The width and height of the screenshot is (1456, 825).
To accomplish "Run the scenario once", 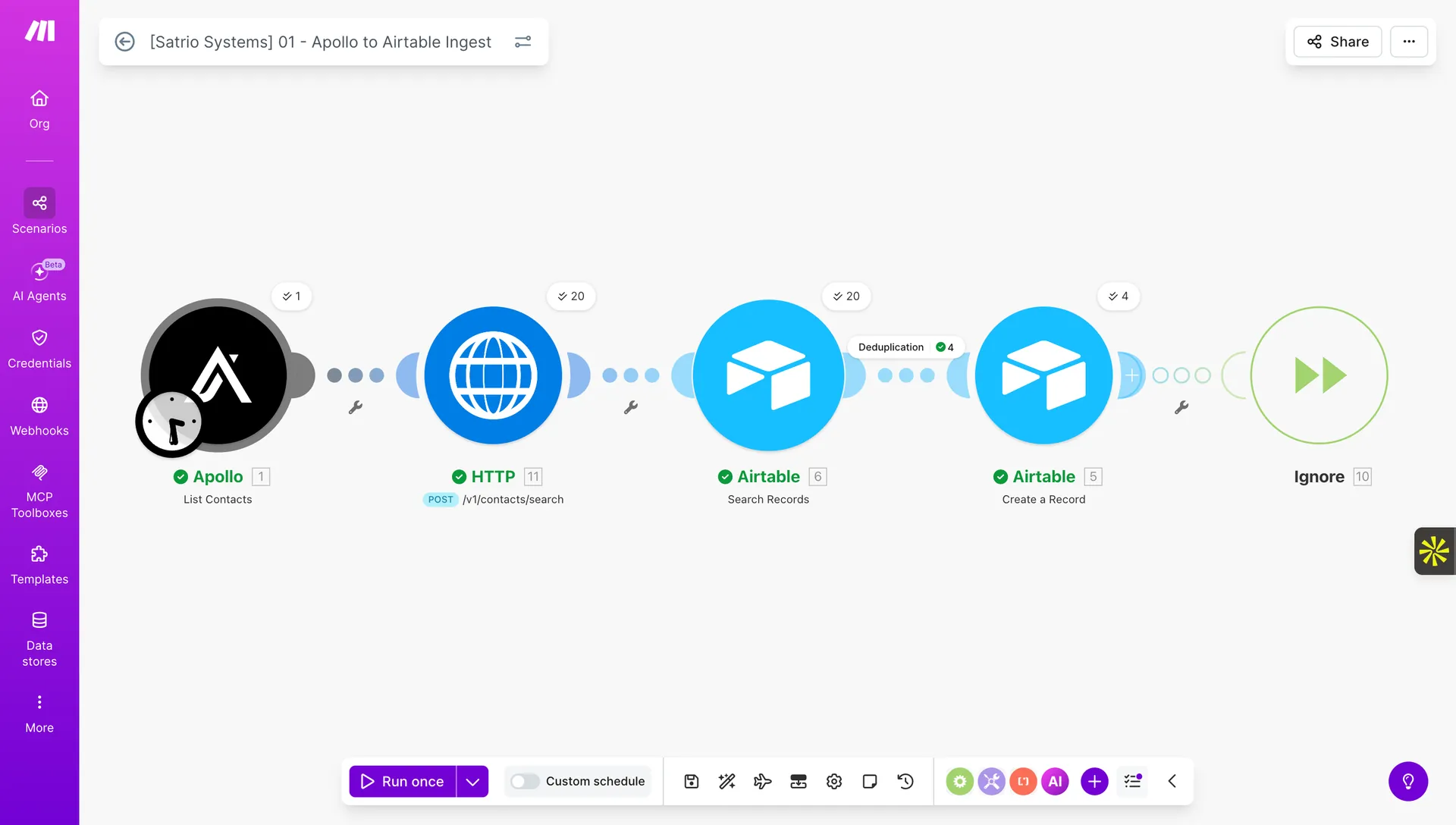I will pos(402,781).
